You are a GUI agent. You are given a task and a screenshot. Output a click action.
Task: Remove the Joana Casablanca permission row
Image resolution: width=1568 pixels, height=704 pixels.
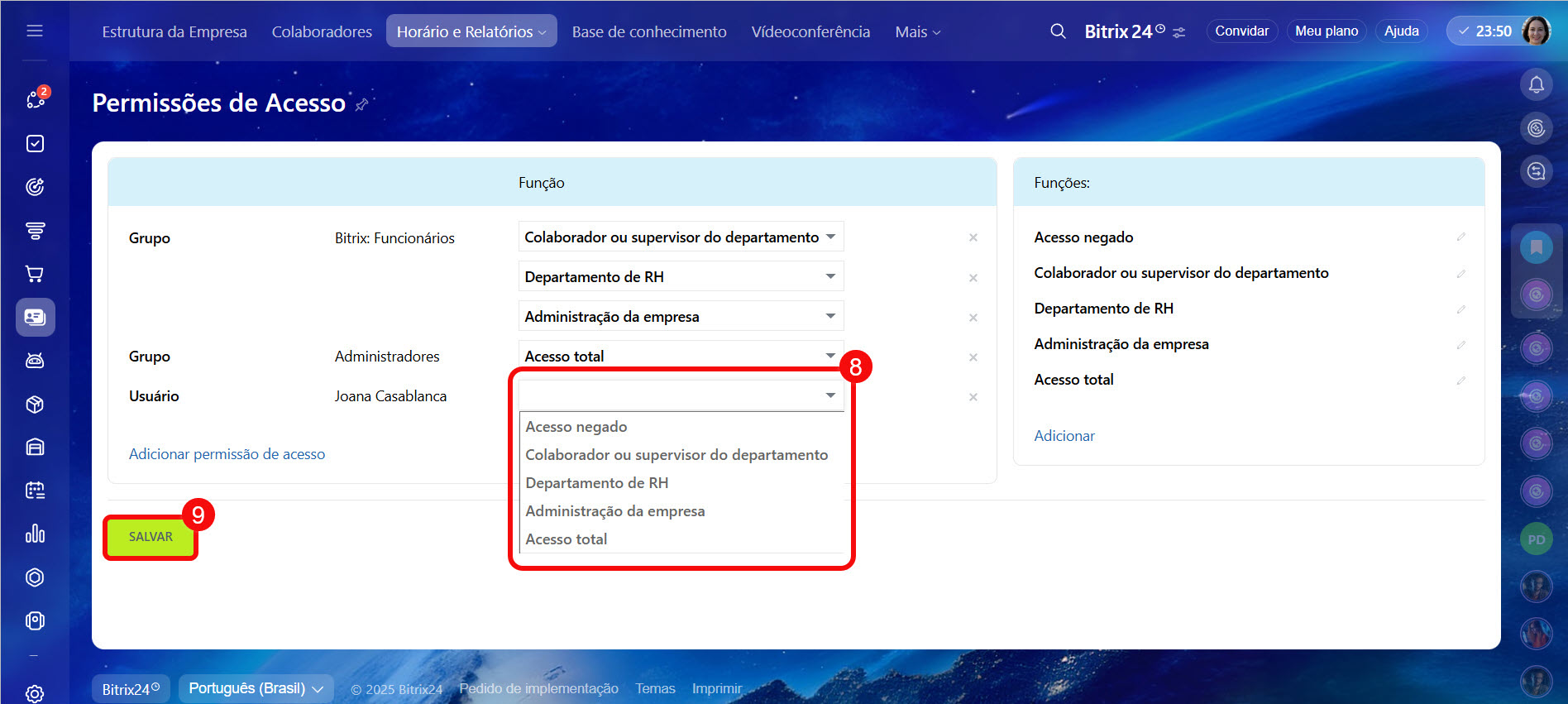[x=973, y=397]
